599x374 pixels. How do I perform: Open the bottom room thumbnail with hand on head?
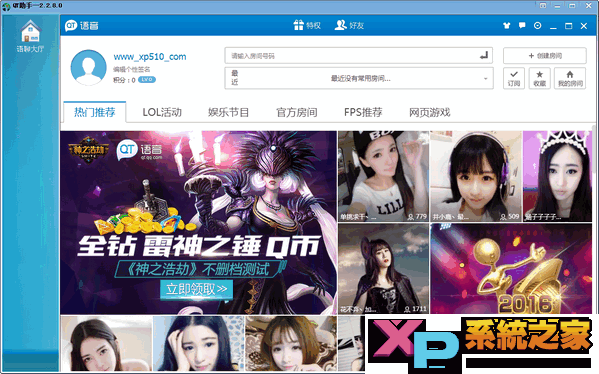[198, 343]
